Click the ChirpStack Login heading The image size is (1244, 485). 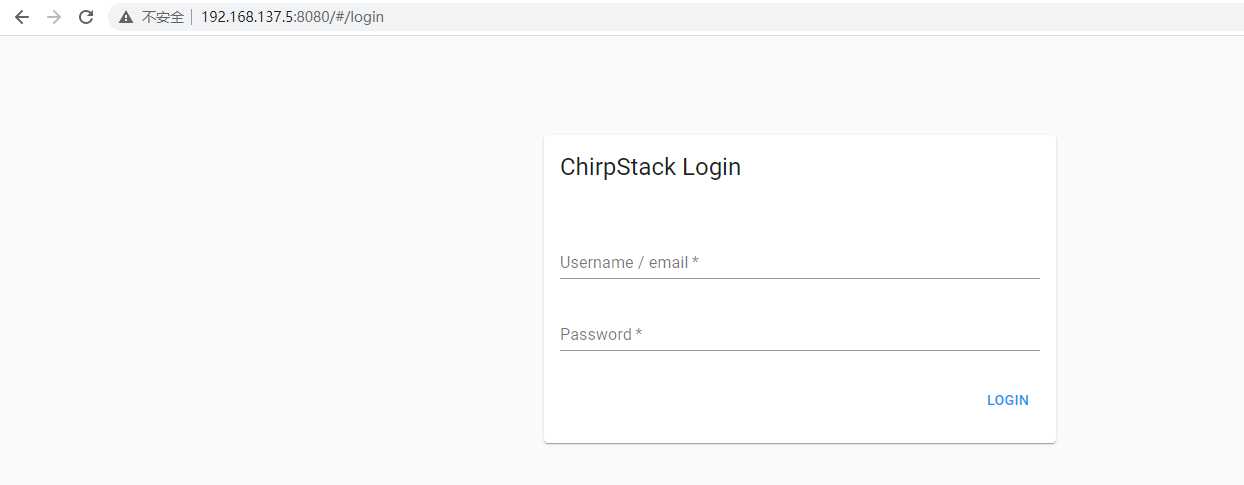tap(650, 167)
